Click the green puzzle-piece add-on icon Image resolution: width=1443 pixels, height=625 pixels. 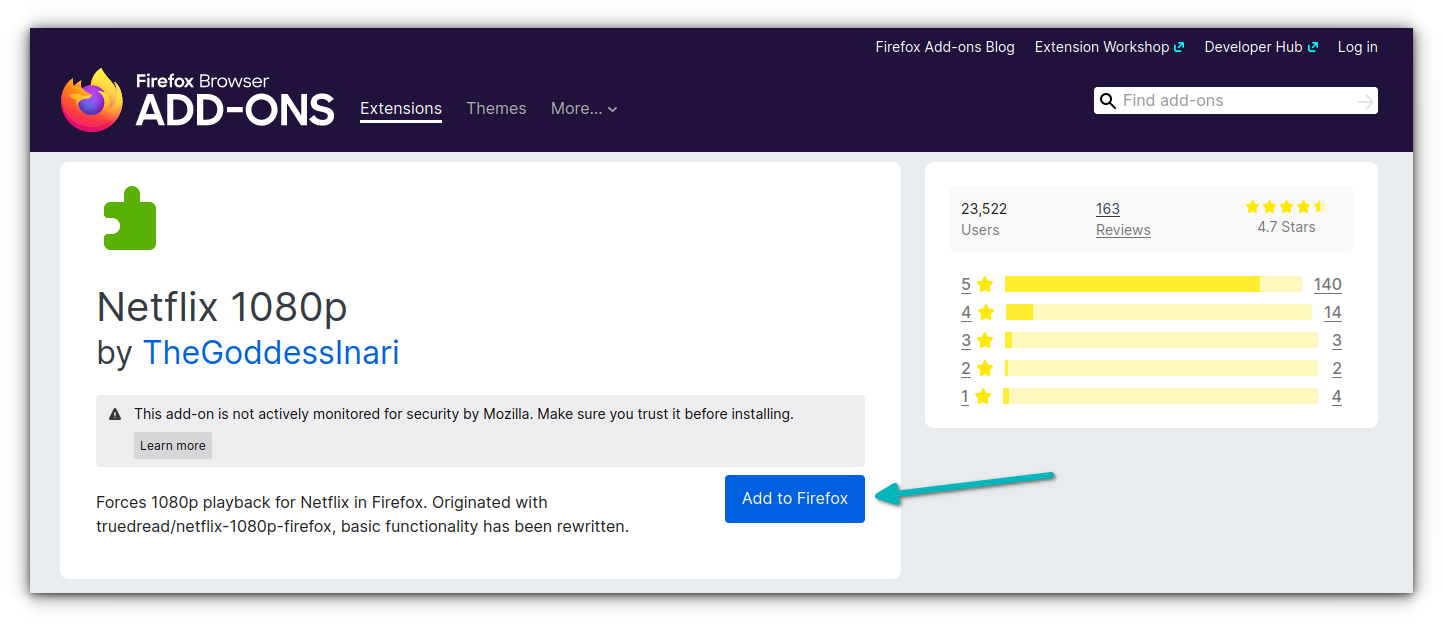pos(130,218)
